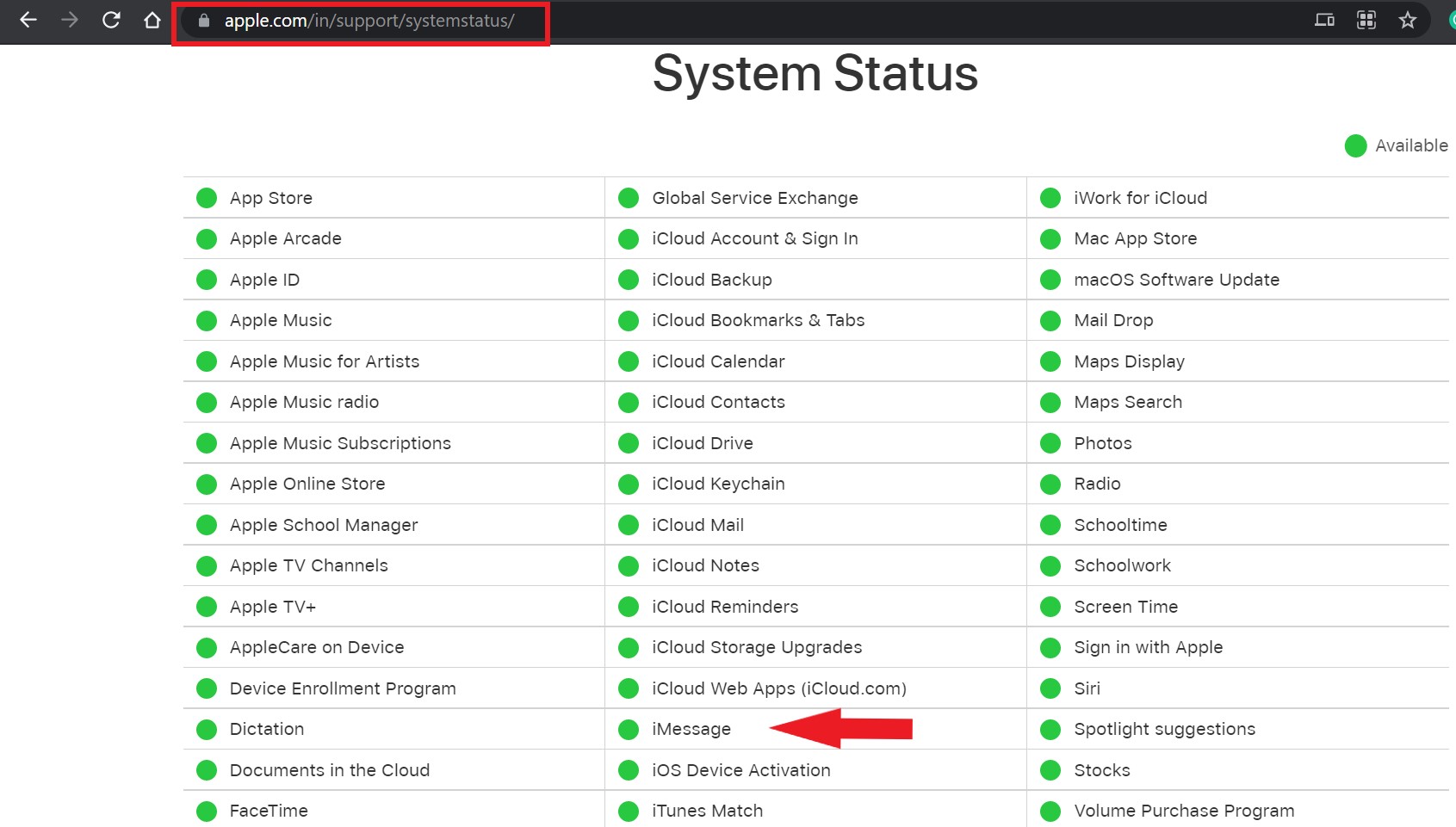Click the green Available legend dot
Screen dimensions: 1456x827
click(1355, 146)
